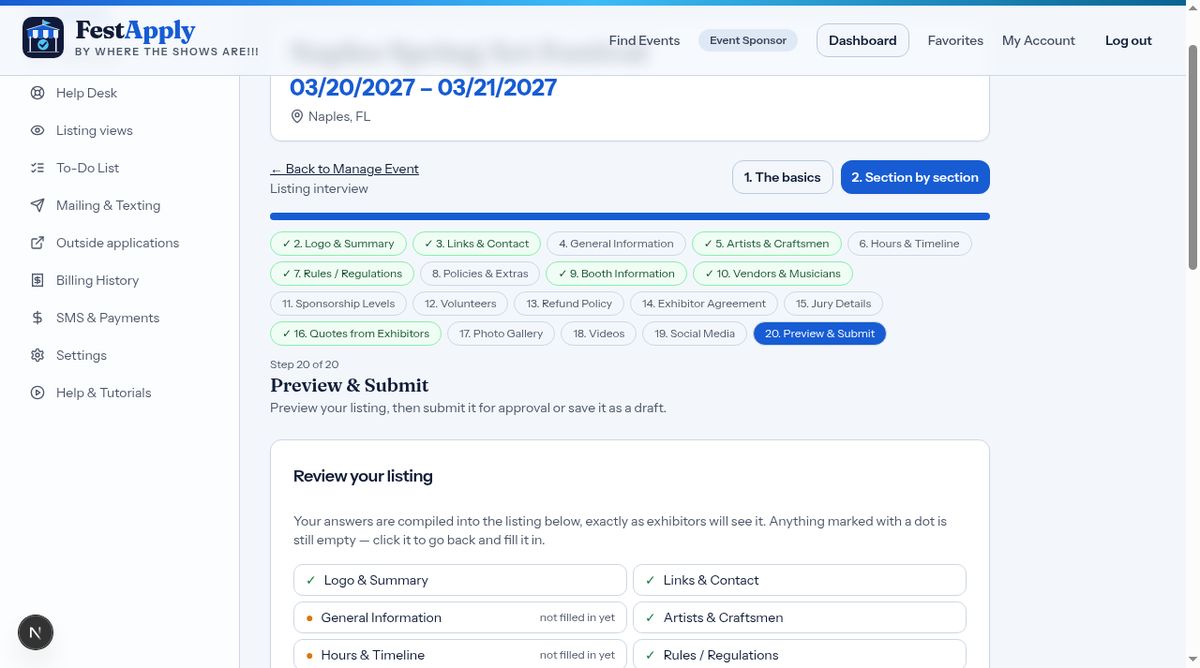Switch to 'The basics' mode

click(782, 177)
